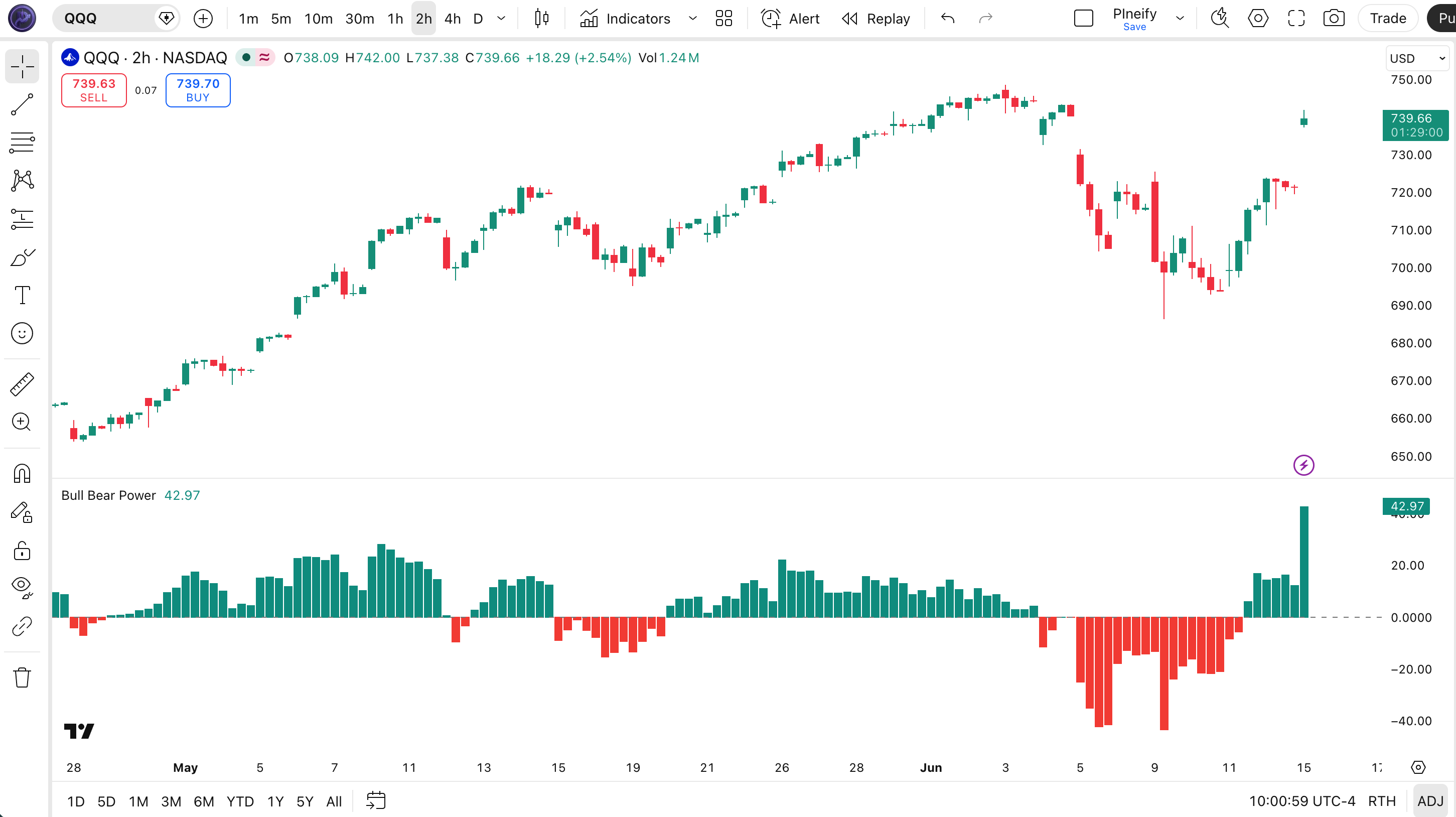Set date range to 1D
This screenshot has width=1456, height=817.
76,801
